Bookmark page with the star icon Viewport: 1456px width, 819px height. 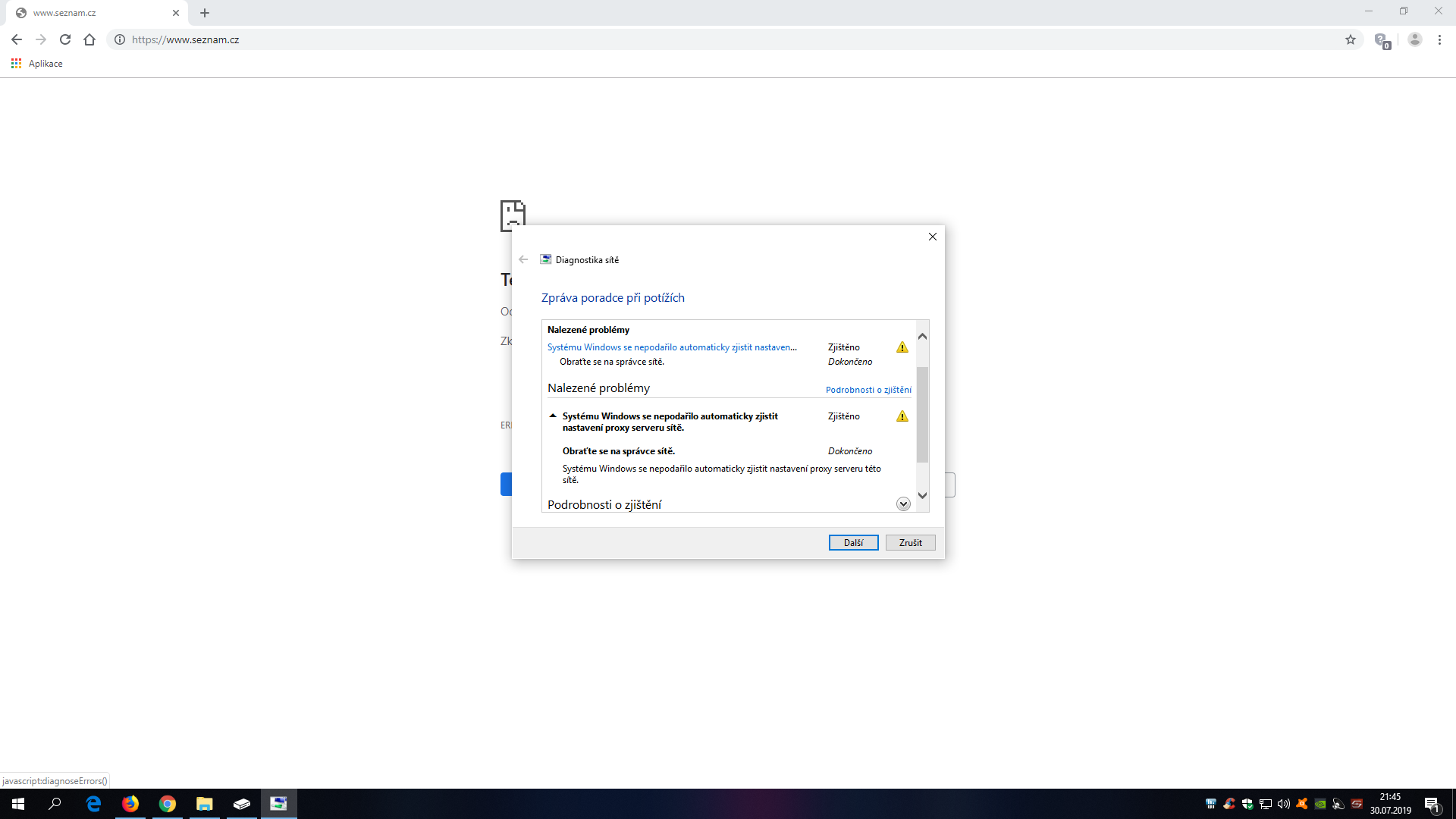(x=1351, y=39)
